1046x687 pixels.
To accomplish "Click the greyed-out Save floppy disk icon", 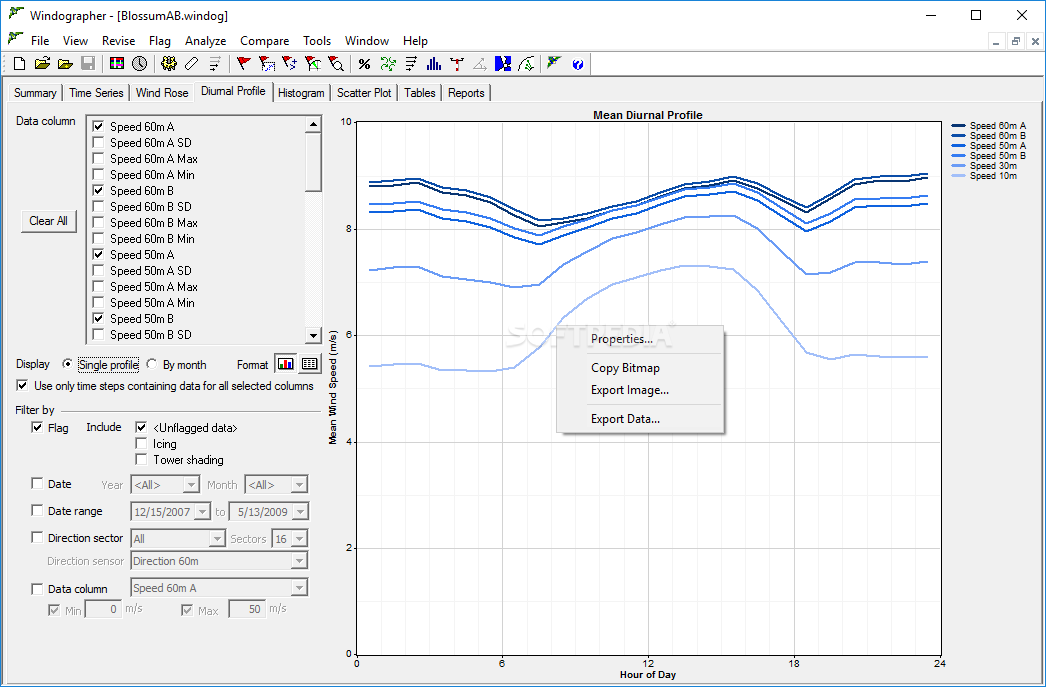I will click(88, 64).
